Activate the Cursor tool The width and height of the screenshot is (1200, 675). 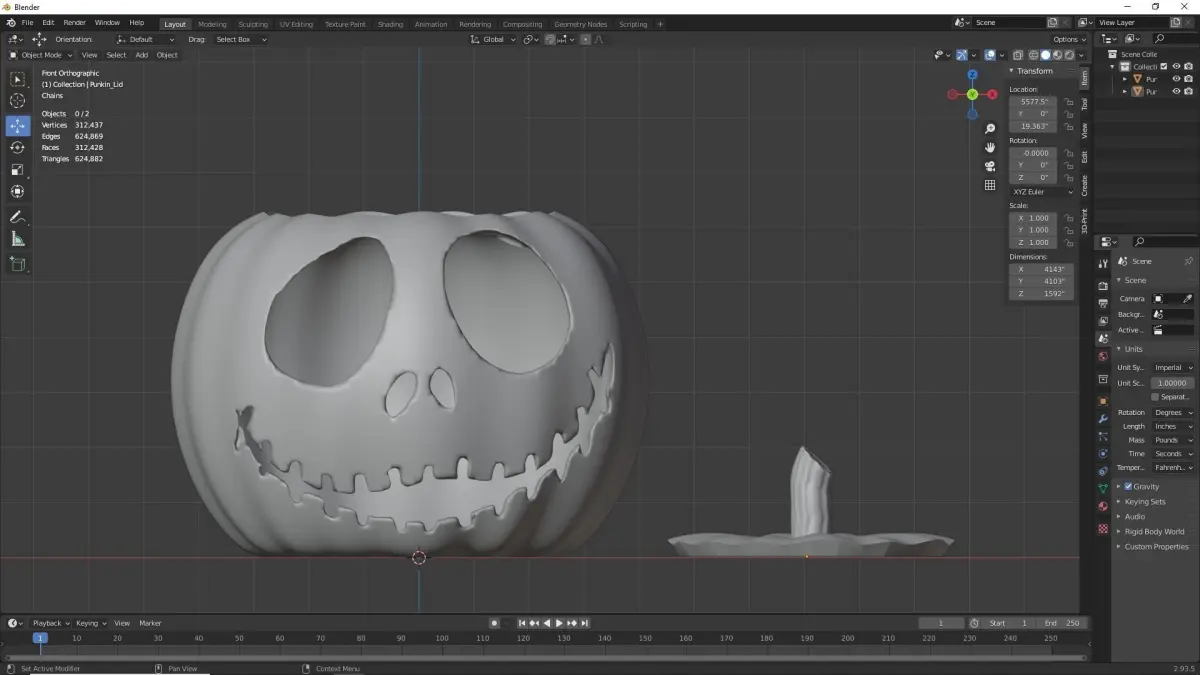pos(17,101)
